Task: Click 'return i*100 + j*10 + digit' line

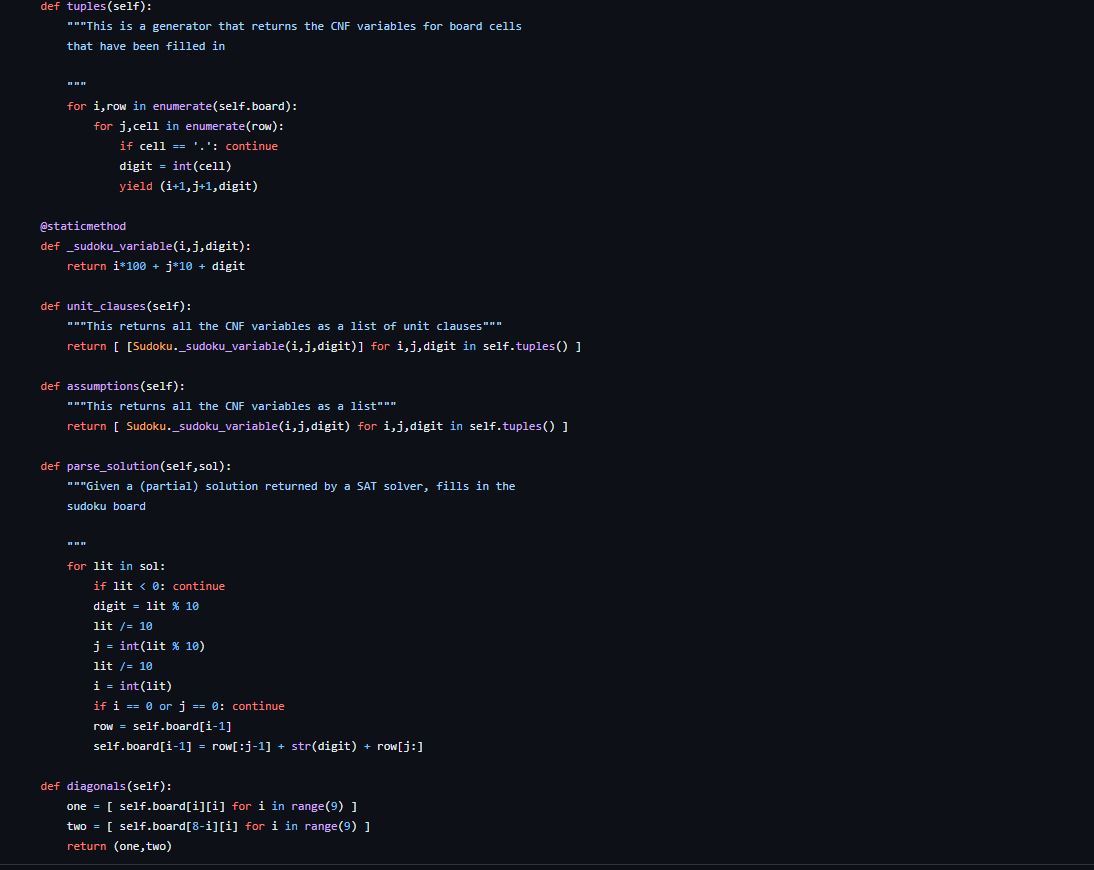Action: 156,266
